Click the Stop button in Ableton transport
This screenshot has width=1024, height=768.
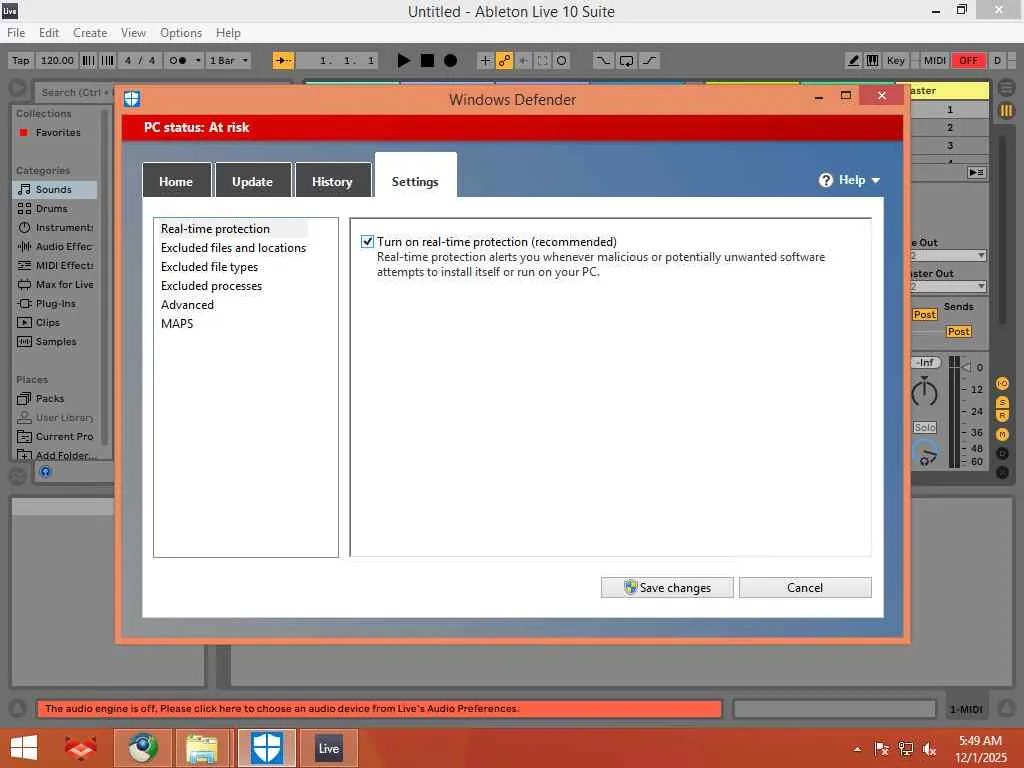[x=427, y=61]
